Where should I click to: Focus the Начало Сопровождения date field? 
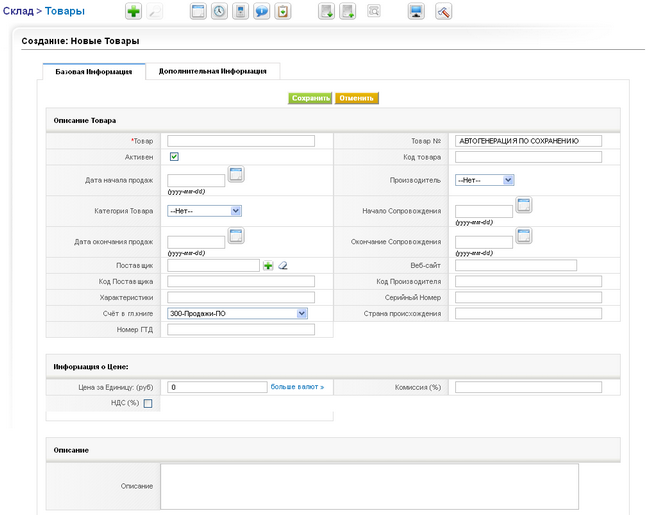coord(484,211)
